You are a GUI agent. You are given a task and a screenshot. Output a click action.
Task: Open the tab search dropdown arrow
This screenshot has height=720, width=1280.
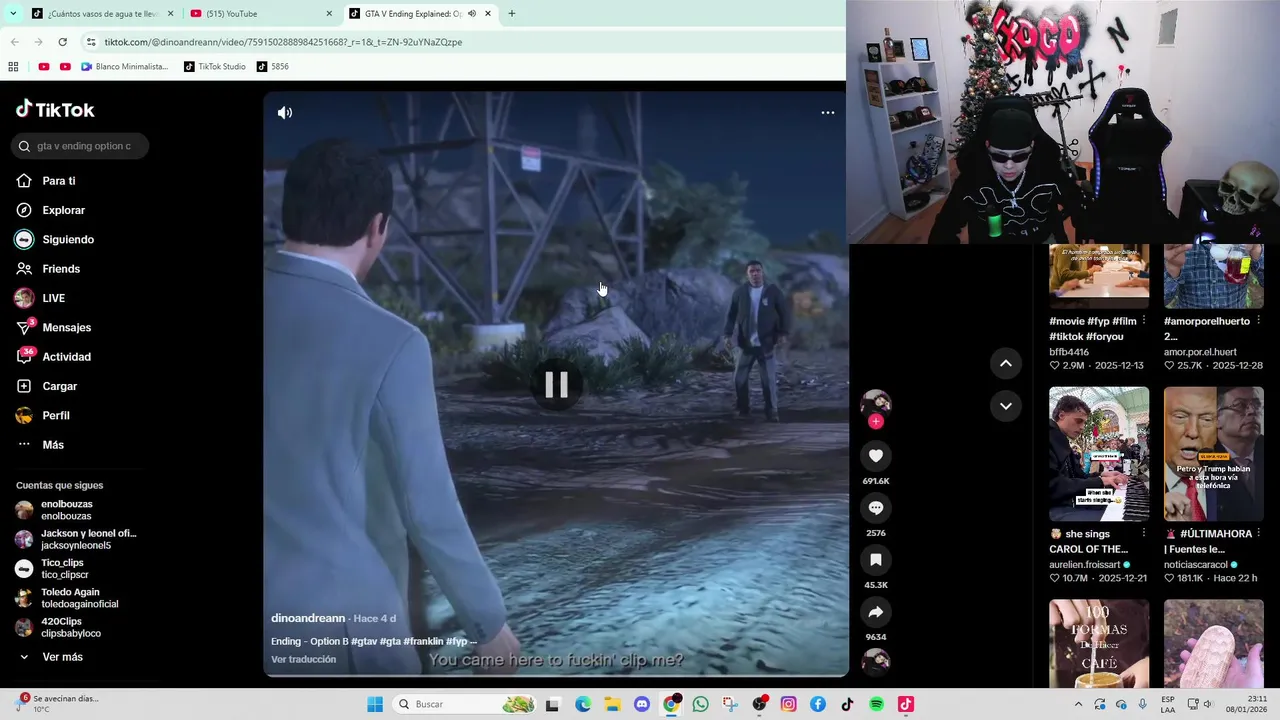(x=13, y=14)
